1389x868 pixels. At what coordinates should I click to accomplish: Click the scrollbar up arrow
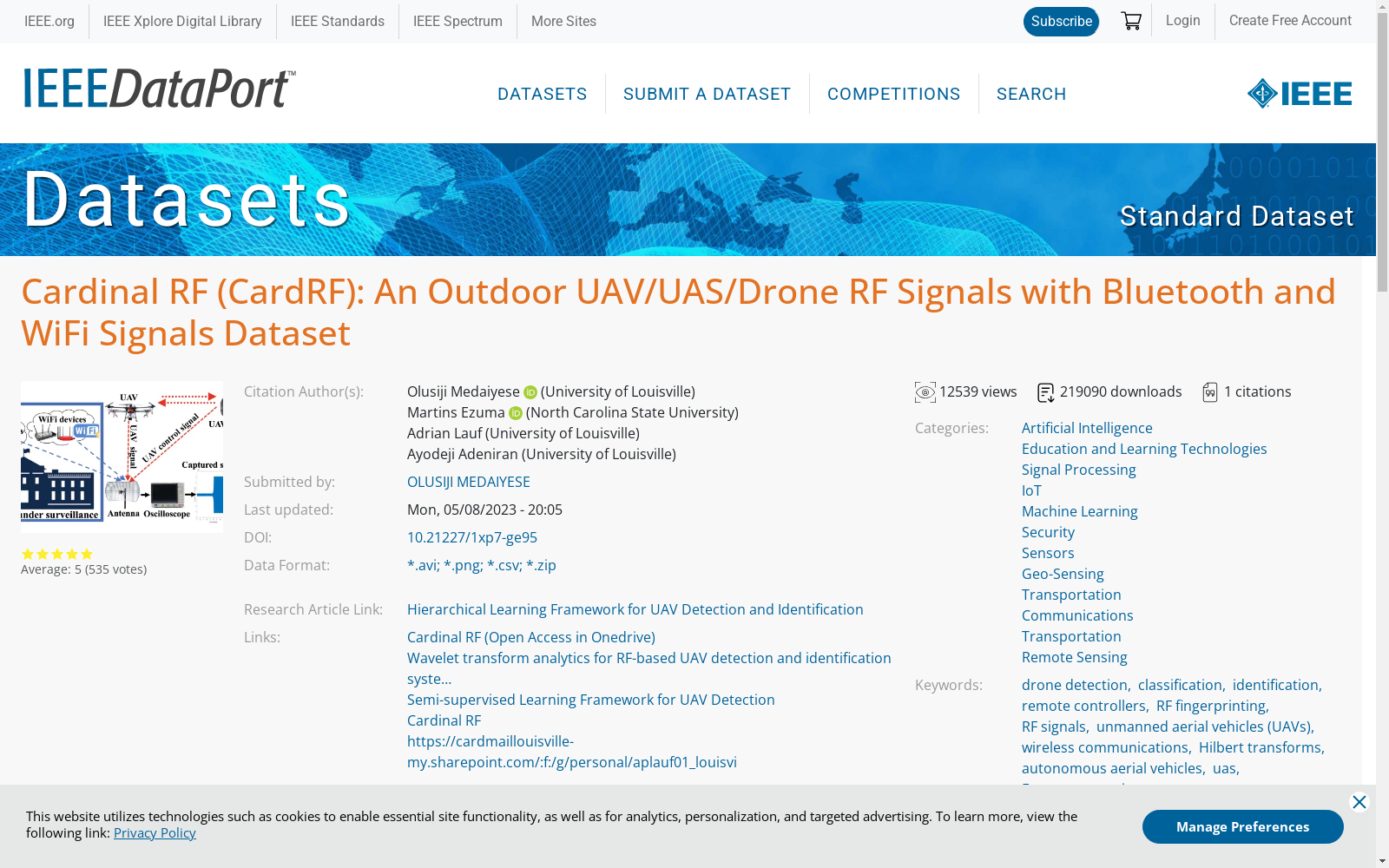click(1382, 7)
